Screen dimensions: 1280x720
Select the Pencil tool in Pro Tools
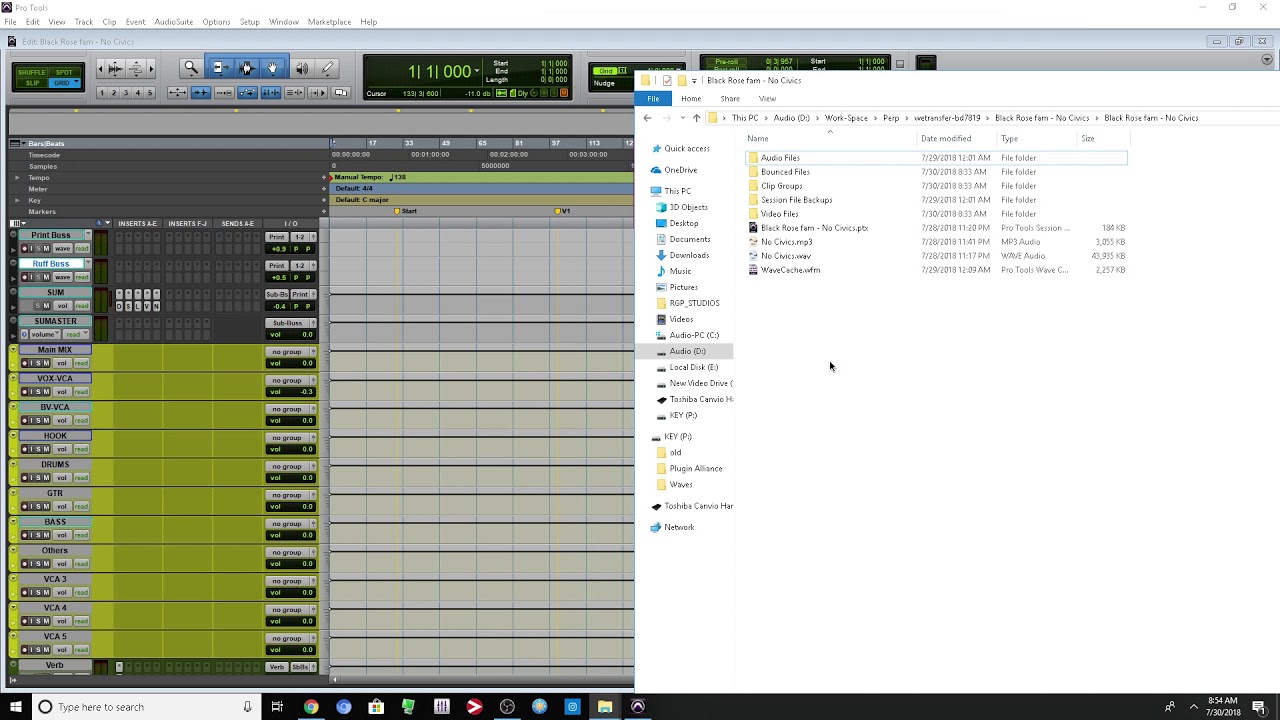[327, 68]
